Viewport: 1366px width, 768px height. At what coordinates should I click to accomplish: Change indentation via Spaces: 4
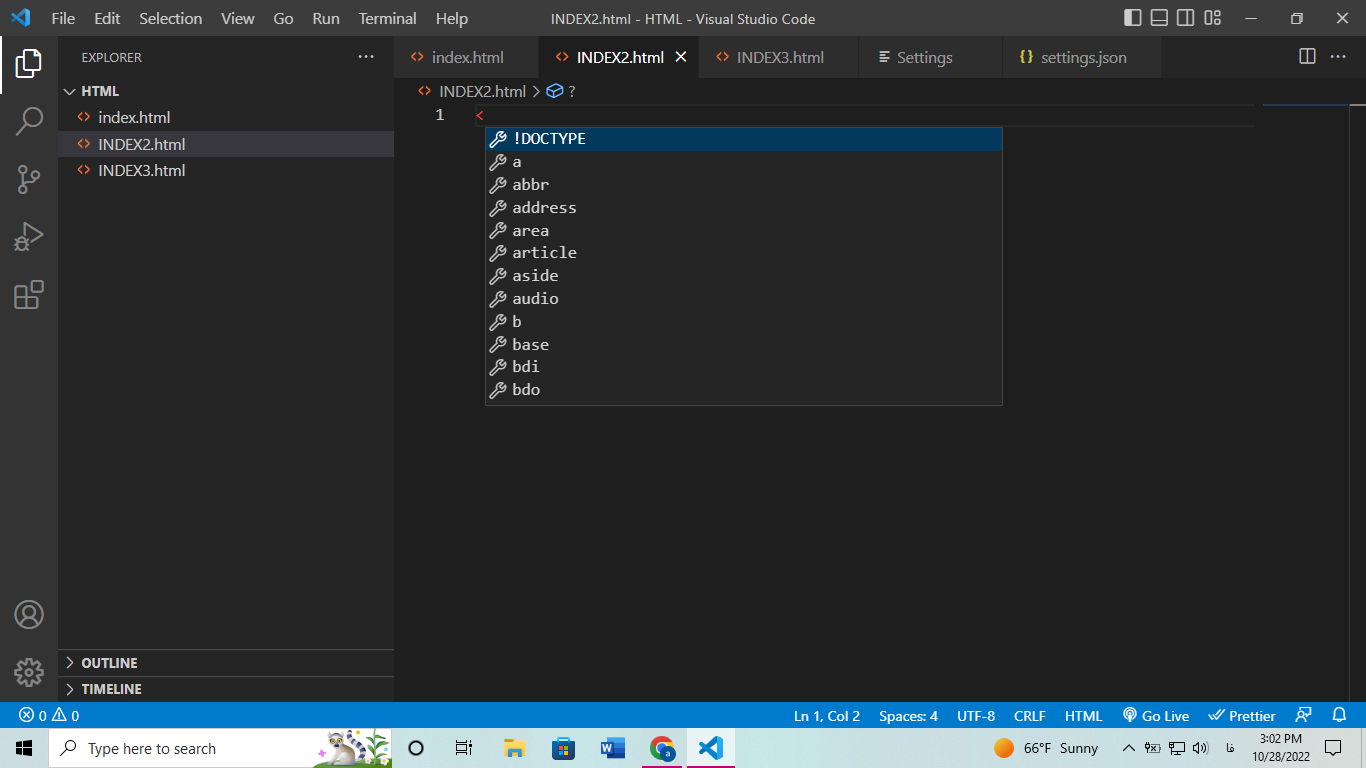(908, 716)
